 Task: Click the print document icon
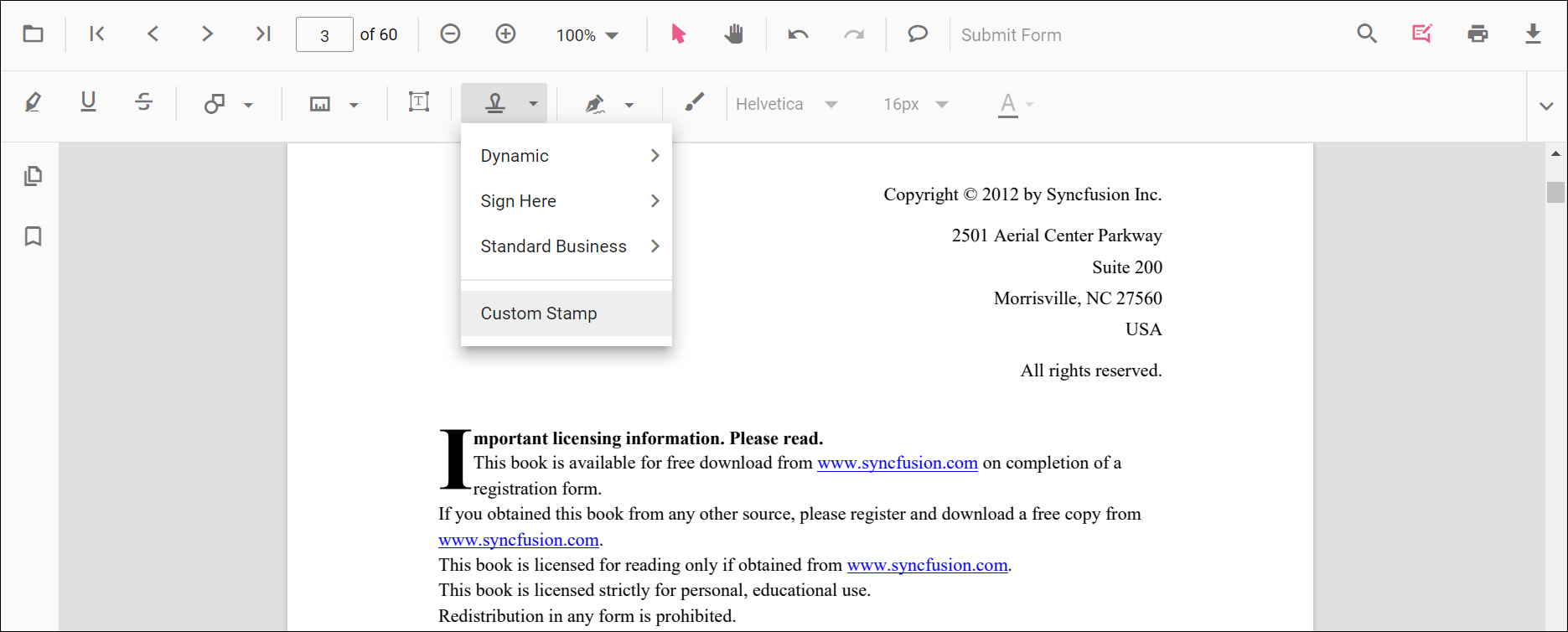[x=1477, y=34]
